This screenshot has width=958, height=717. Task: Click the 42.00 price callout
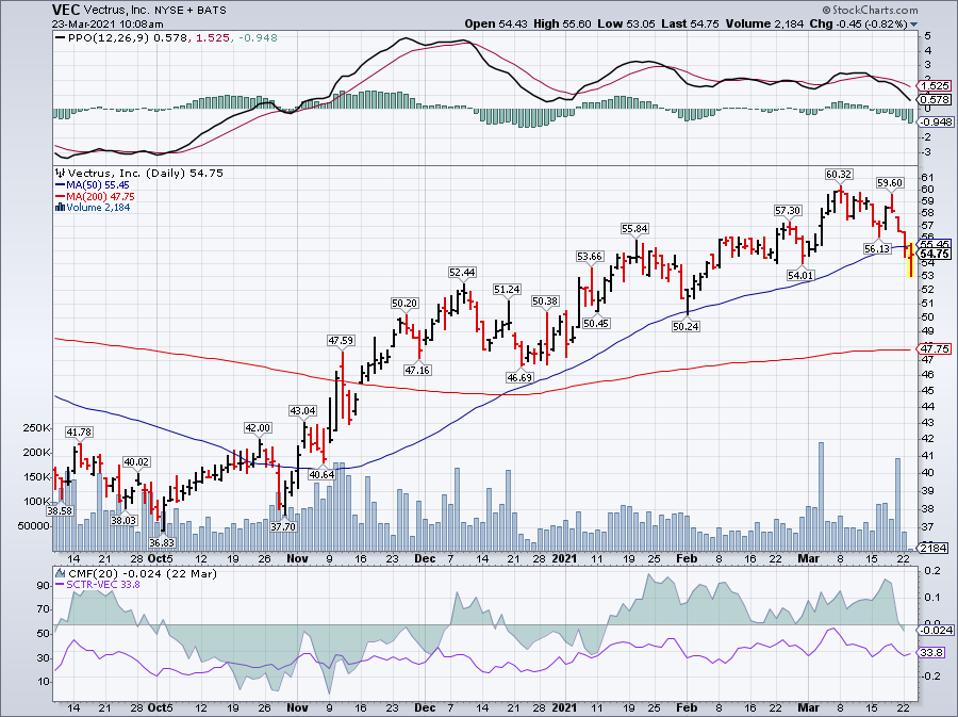click(258, 428)
